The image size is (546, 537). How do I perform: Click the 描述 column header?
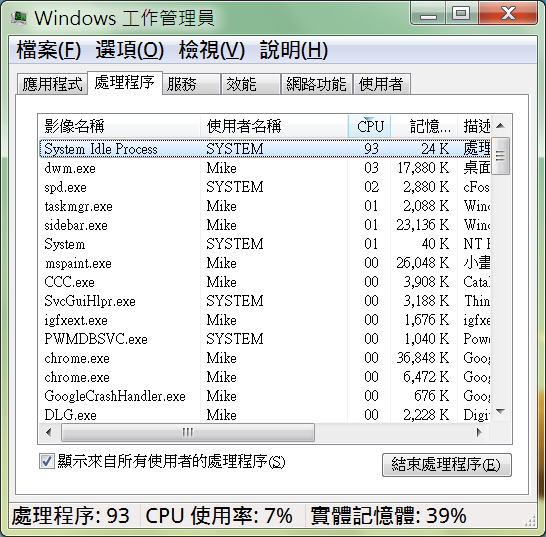474,126
